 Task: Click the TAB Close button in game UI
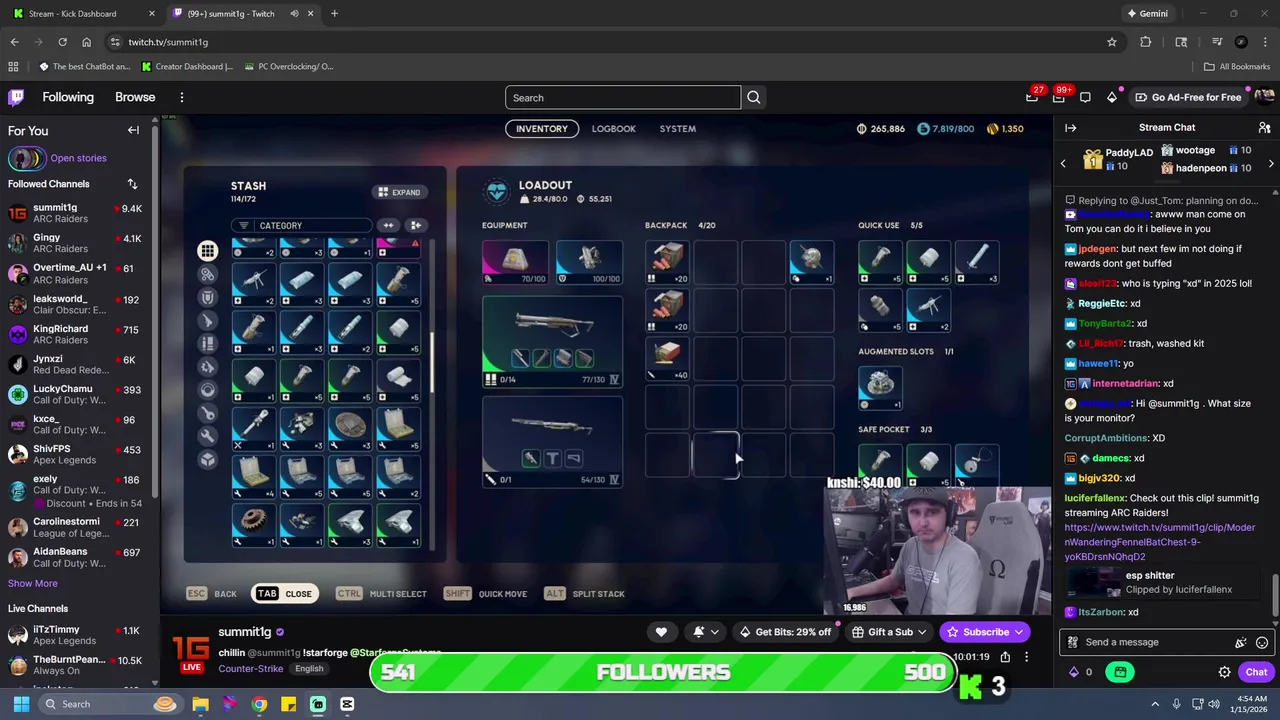286,594
